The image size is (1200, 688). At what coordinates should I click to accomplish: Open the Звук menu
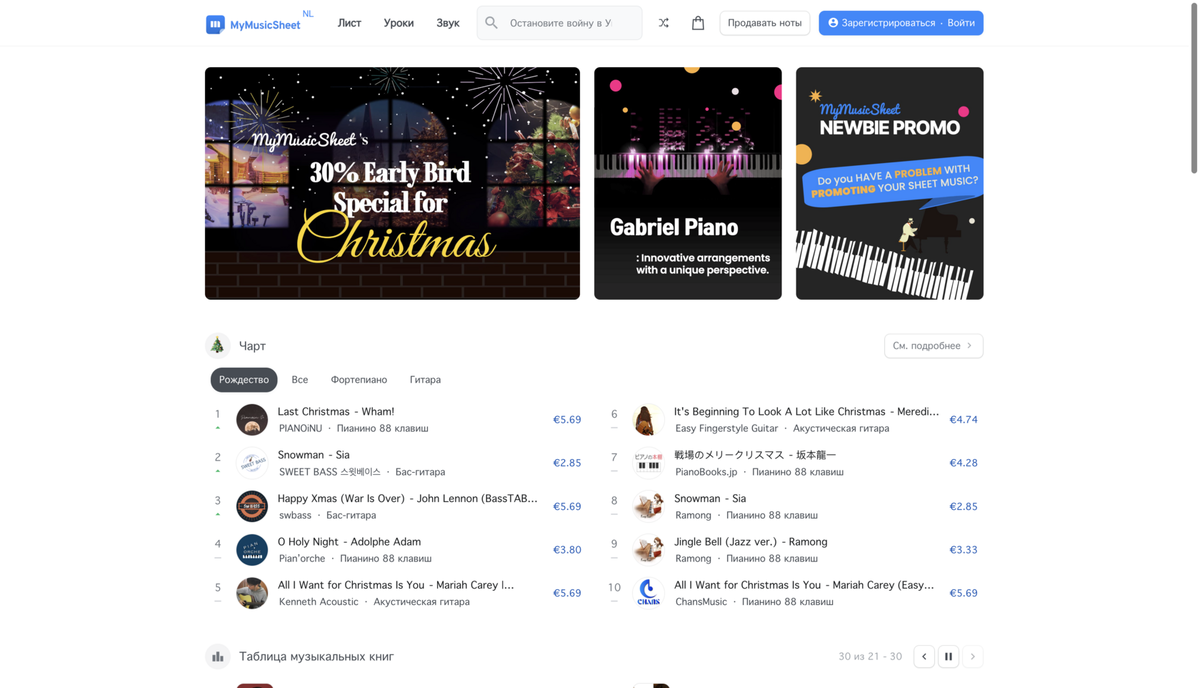tap(448, 23)
